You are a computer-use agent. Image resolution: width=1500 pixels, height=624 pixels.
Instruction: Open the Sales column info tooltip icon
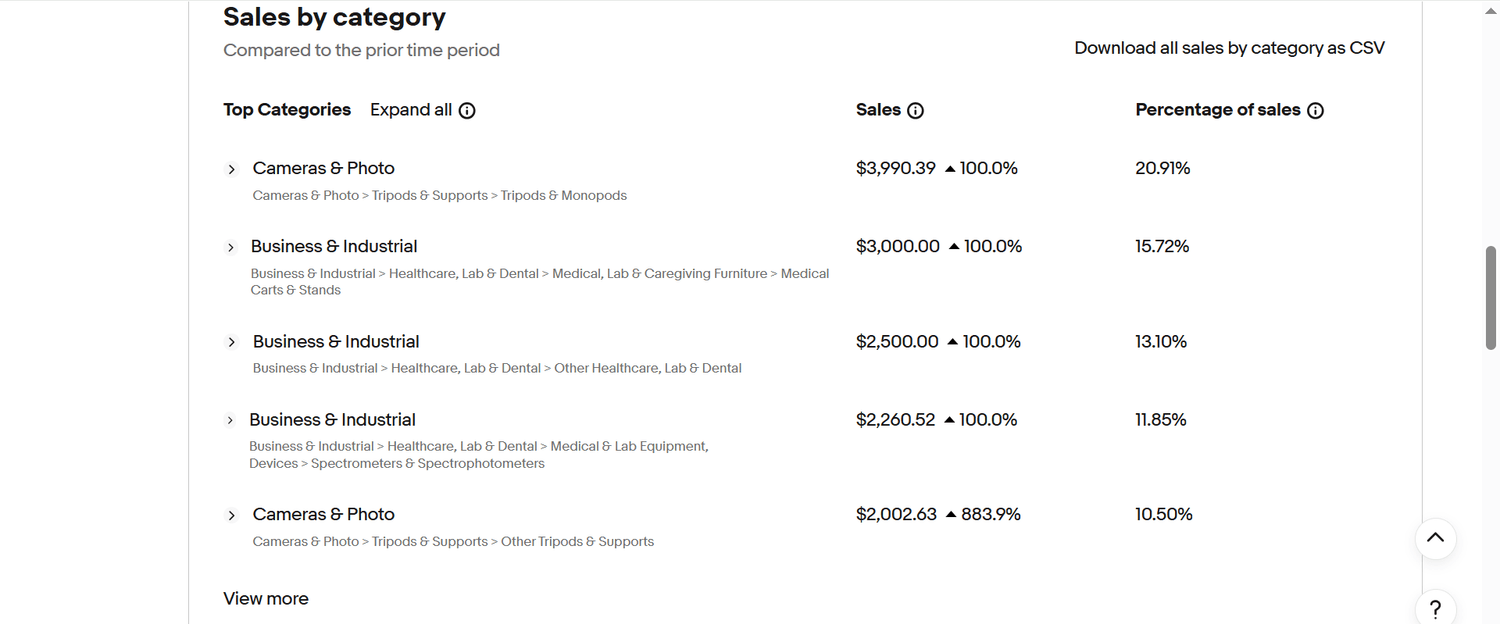click(x=915, y=111)
